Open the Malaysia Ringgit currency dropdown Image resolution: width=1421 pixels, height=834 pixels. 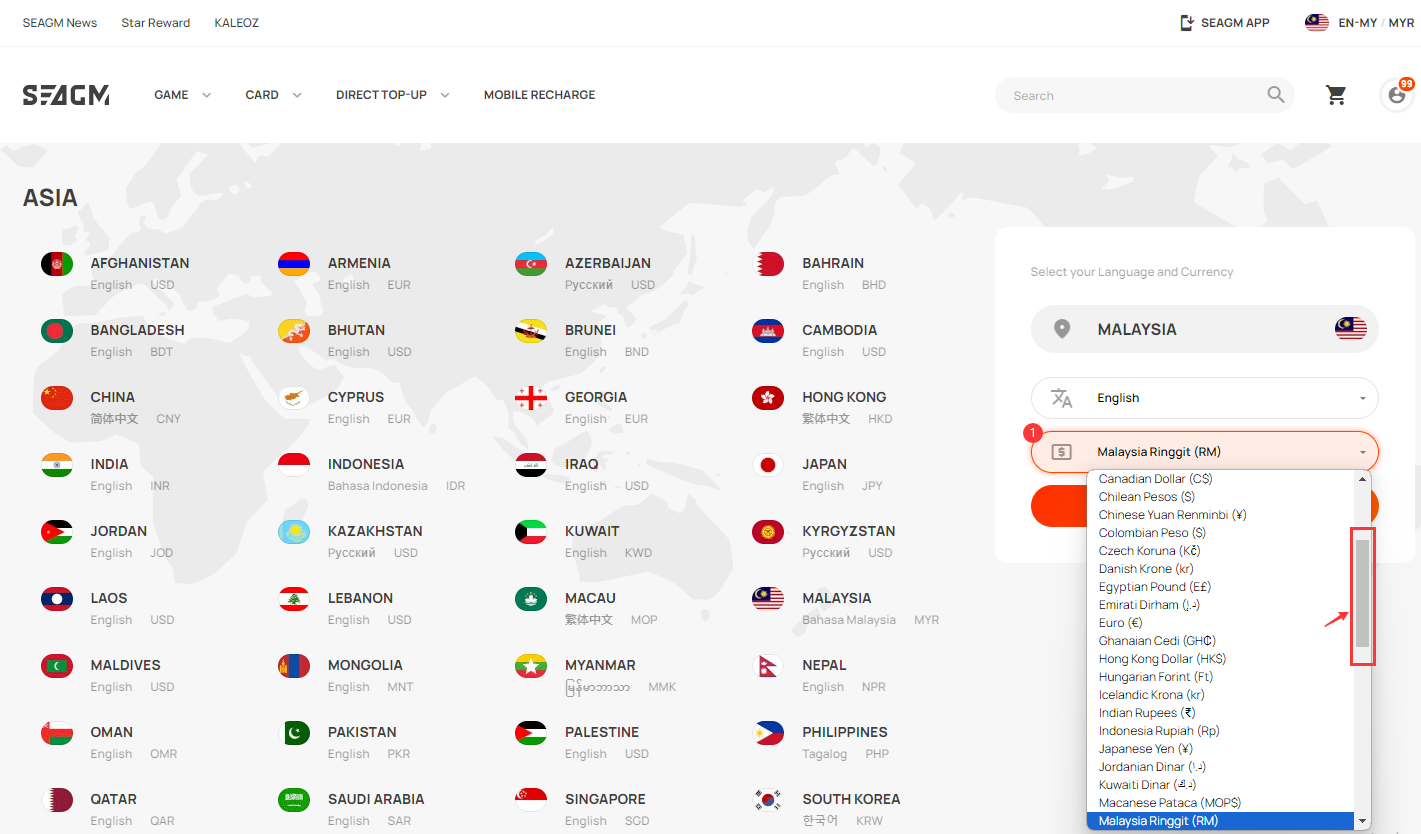[1205, 452]
